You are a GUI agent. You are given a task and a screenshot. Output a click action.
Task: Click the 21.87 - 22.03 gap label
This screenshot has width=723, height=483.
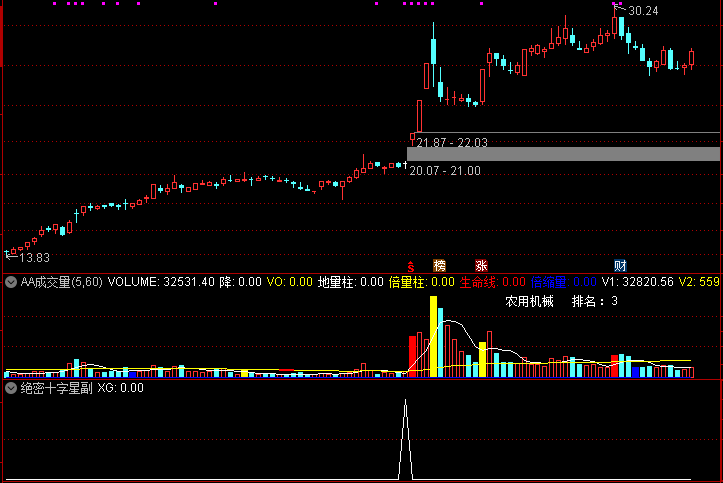452,142
